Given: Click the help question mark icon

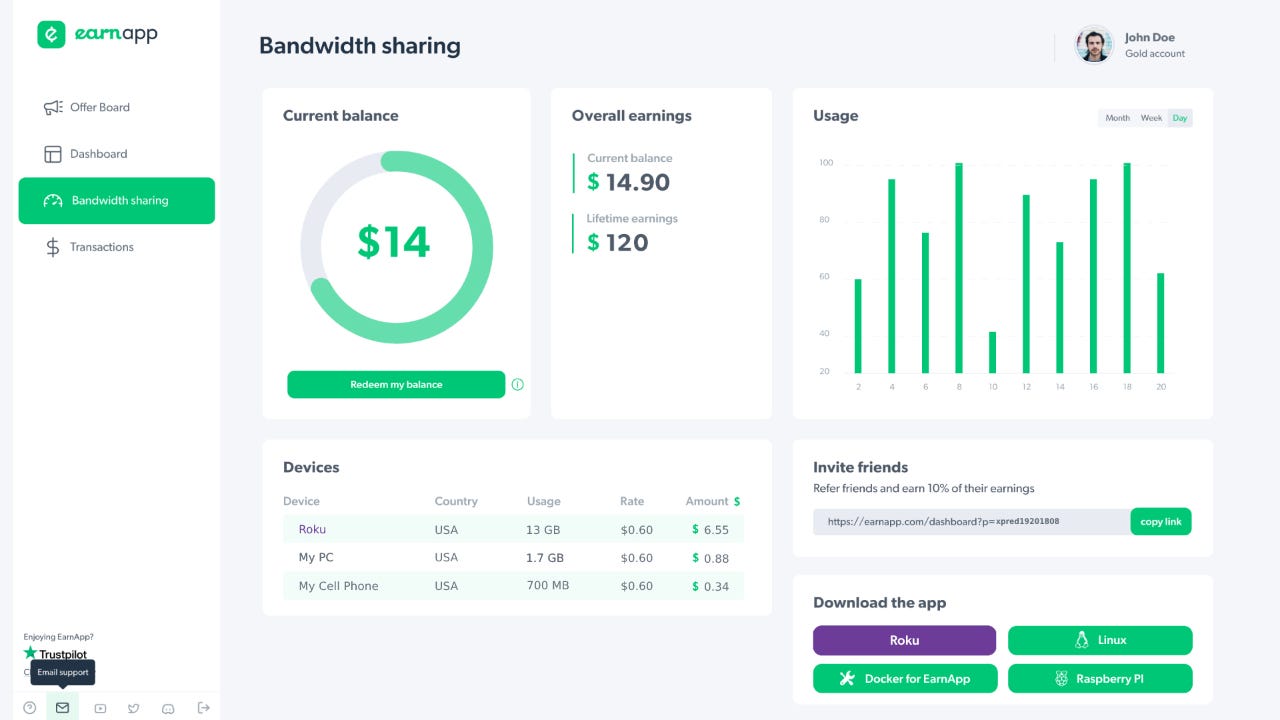Looking at the screenshot, I should click(29, 707).
